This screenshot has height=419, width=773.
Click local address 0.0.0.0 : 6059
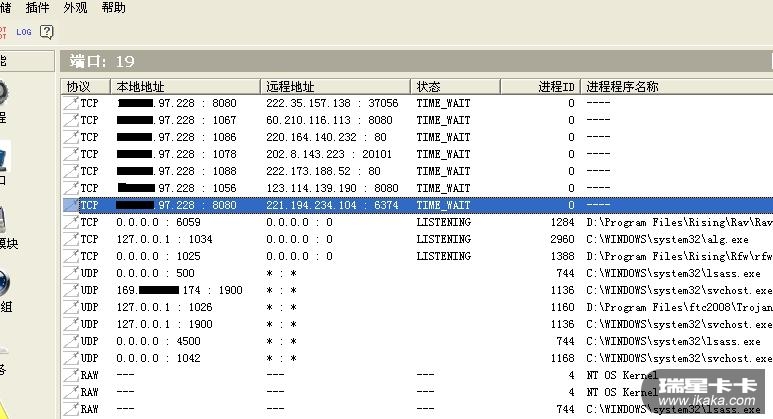[158, 222]
